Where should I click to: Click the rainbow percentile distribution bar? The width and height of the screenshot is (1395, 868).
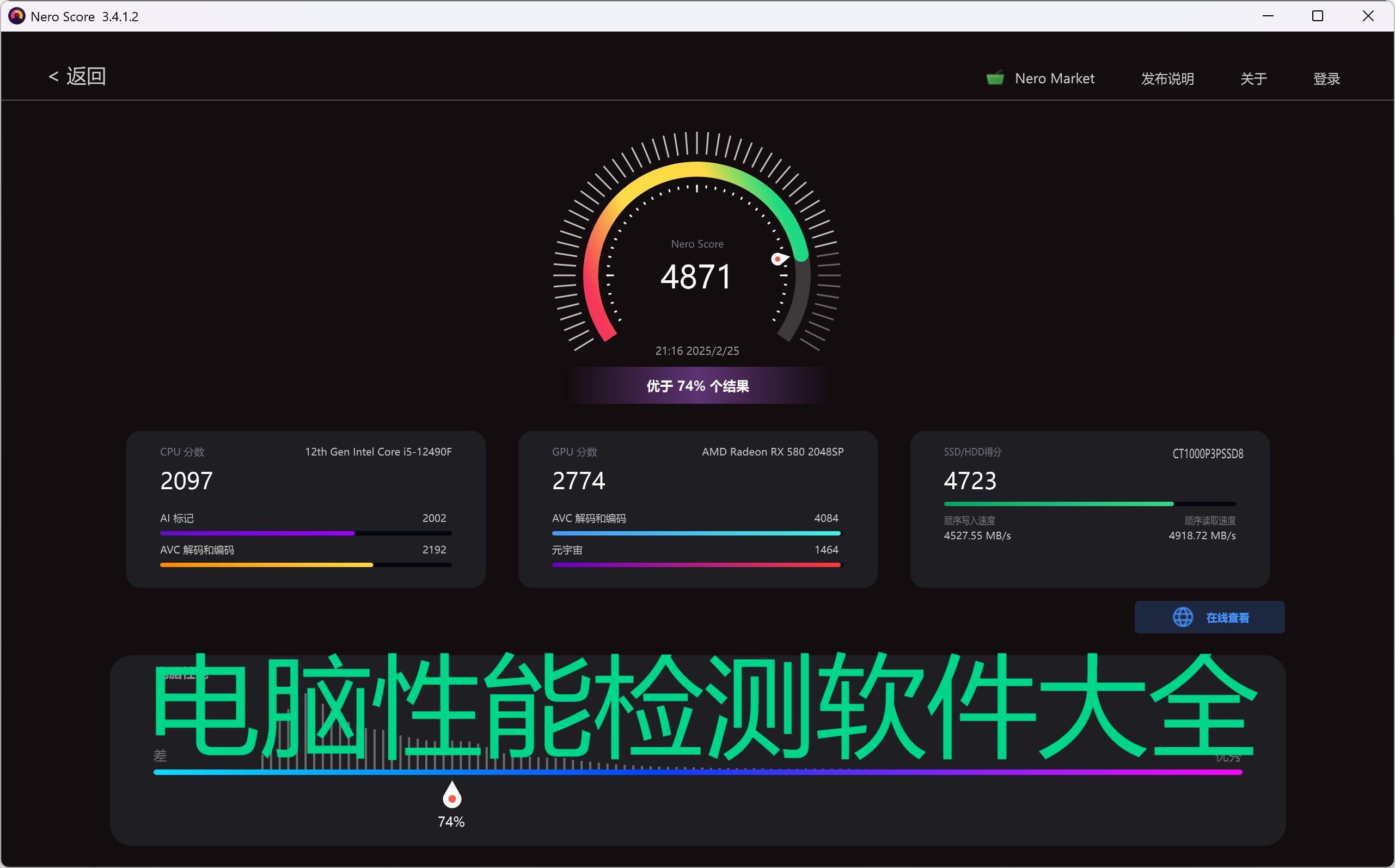pos(697,772)
